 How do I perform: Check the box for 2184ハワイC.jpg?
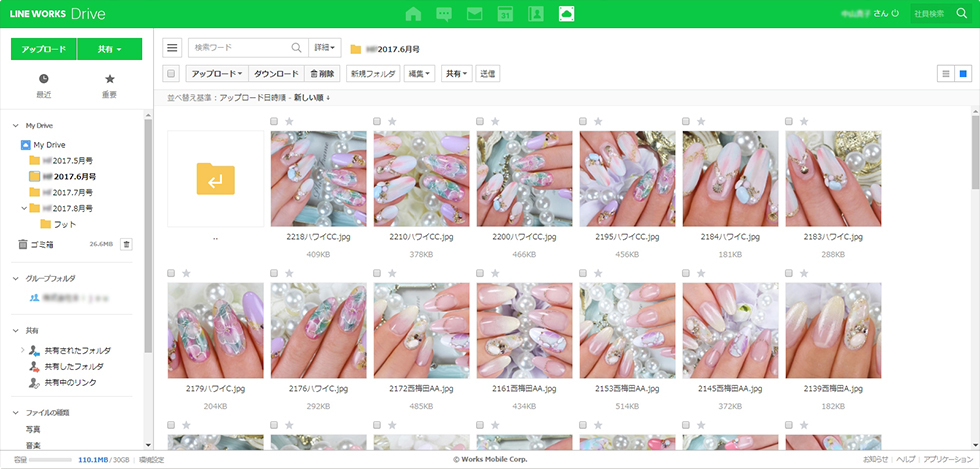pyautogui.click(x=686, y=121)
